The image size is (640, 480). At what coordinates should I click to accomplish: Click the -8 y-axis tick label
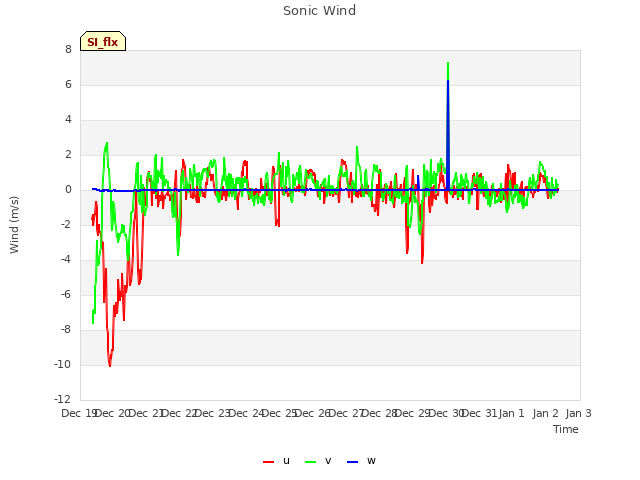point(65,329)
